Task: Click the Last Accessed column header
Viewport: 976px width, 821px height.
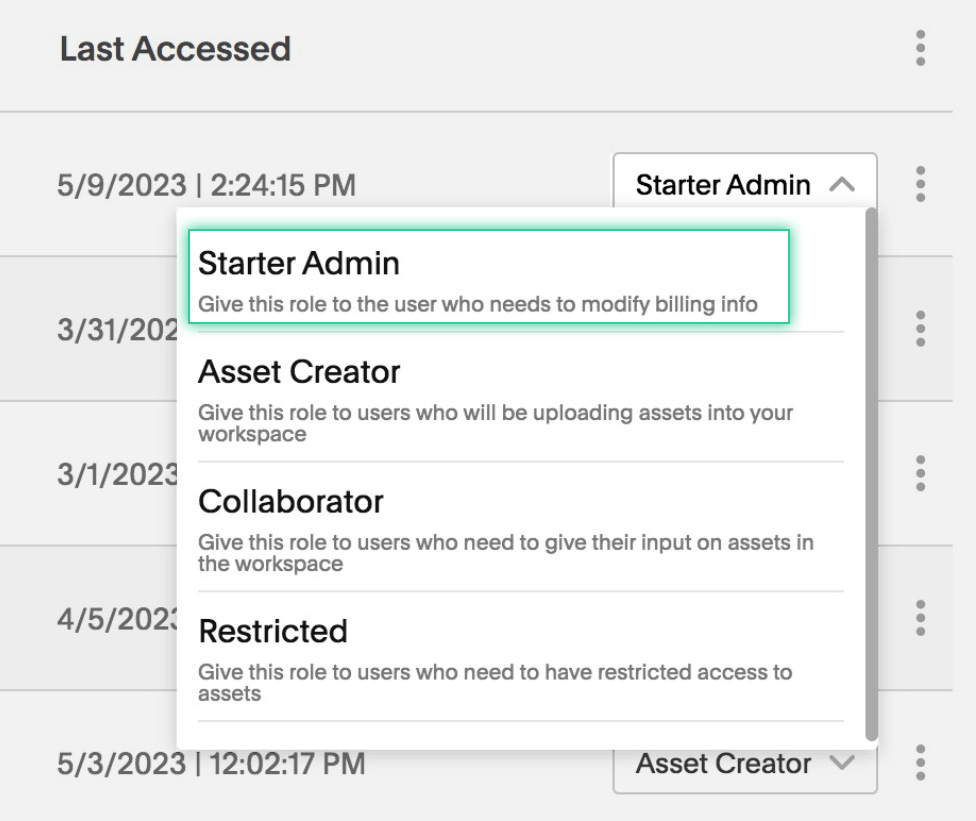Action: click(x=176, y=49)
